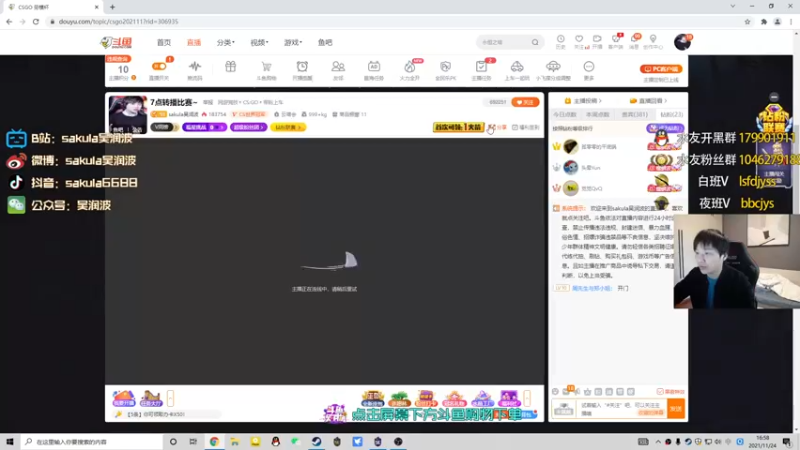Click the Douyu logo
Viewport: 800px width, 450px height.
(116, 42)
